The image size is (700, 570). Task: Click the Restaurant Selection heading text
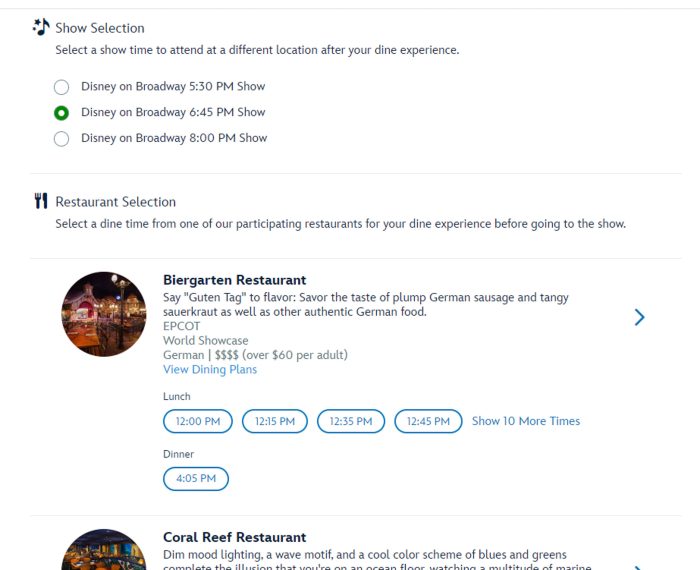[115, 202]
